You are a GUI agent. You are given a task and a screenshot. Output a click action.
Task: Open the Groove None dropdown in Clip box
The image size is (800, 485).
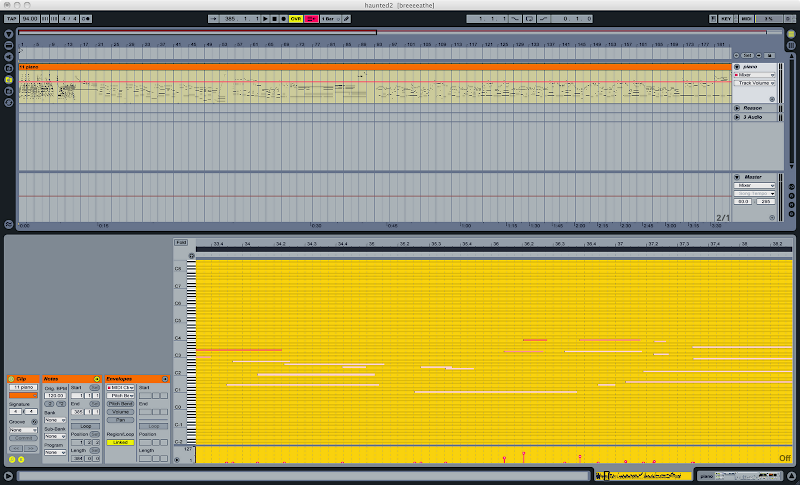[23, 428]
